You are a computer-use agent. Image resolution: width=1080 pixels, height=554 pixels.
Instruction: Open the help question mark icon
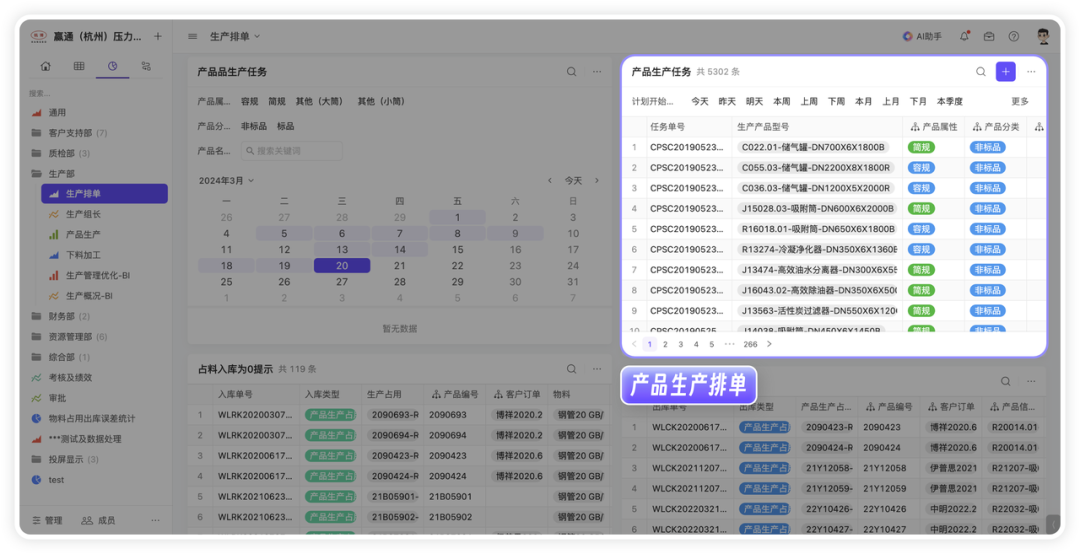coord(1014,37)
